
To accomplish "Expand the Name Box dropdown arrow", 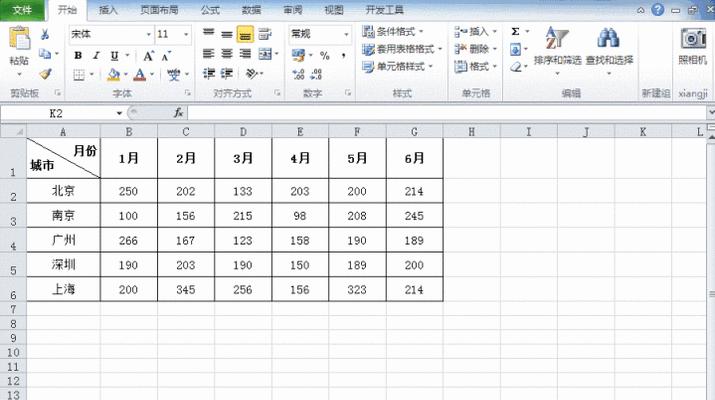I will 119,113.
